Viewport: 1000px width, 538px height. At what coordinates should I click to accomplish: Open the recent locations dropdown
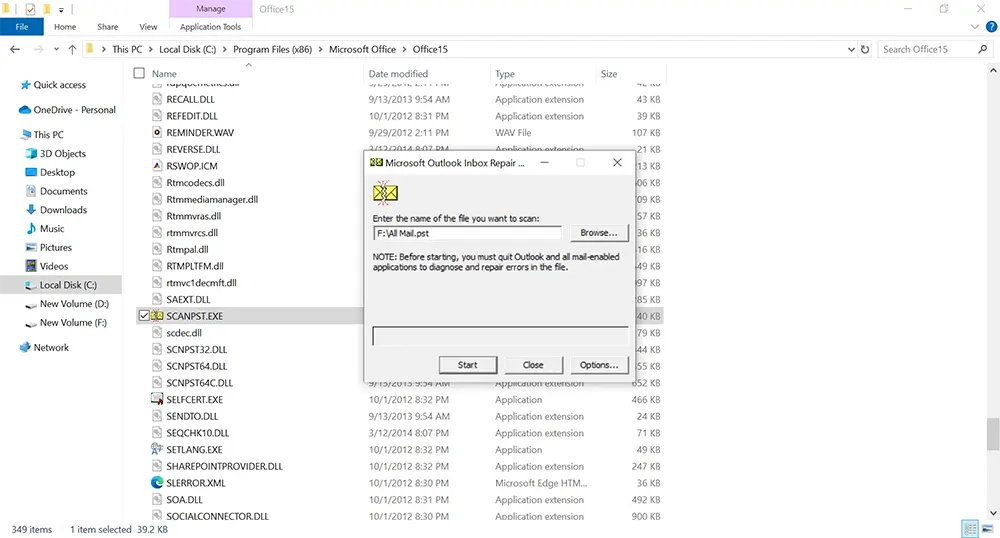(x=56, y=49)
